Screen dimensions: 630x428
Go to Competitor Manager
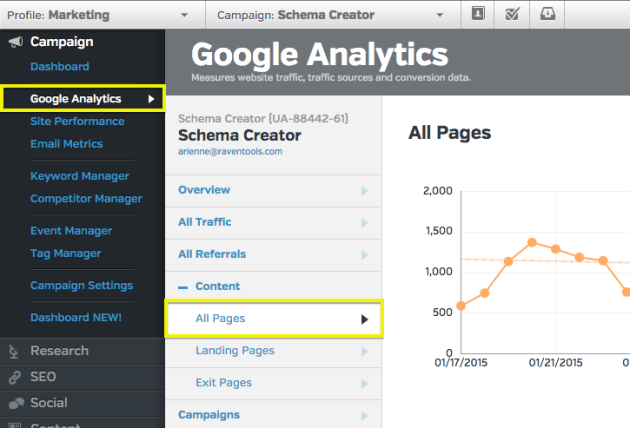pyautogui.click(x=86, y=199)
